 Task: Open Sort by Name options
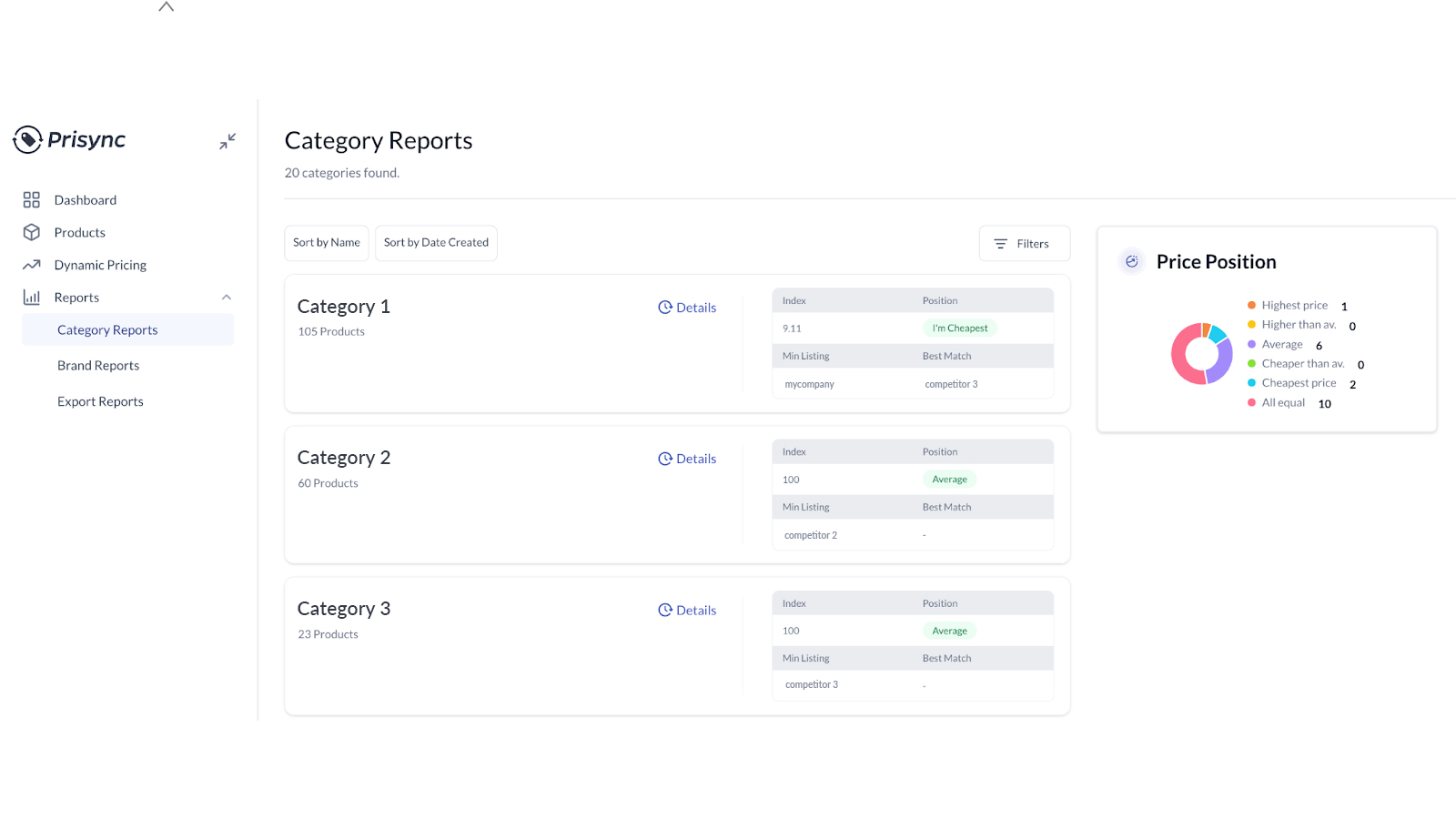pyautogui.click(x=326, y=243)
